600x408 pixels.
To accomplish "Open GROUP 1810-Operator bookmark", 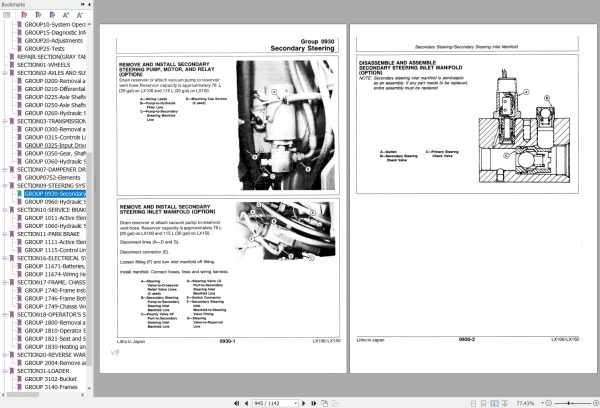I will pos(55,331).
